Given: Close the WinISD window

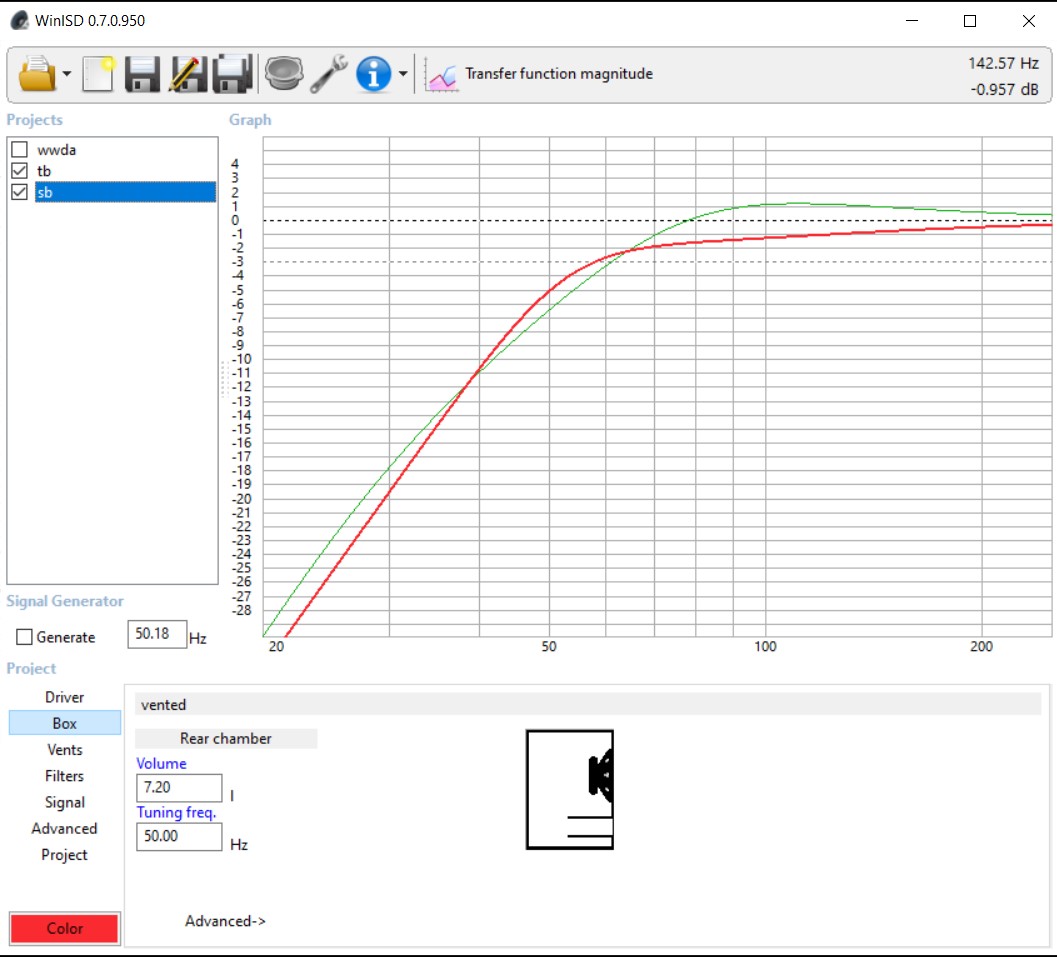Looking at the screenshot, I should pyautogui.click(x=1029, y=20).
